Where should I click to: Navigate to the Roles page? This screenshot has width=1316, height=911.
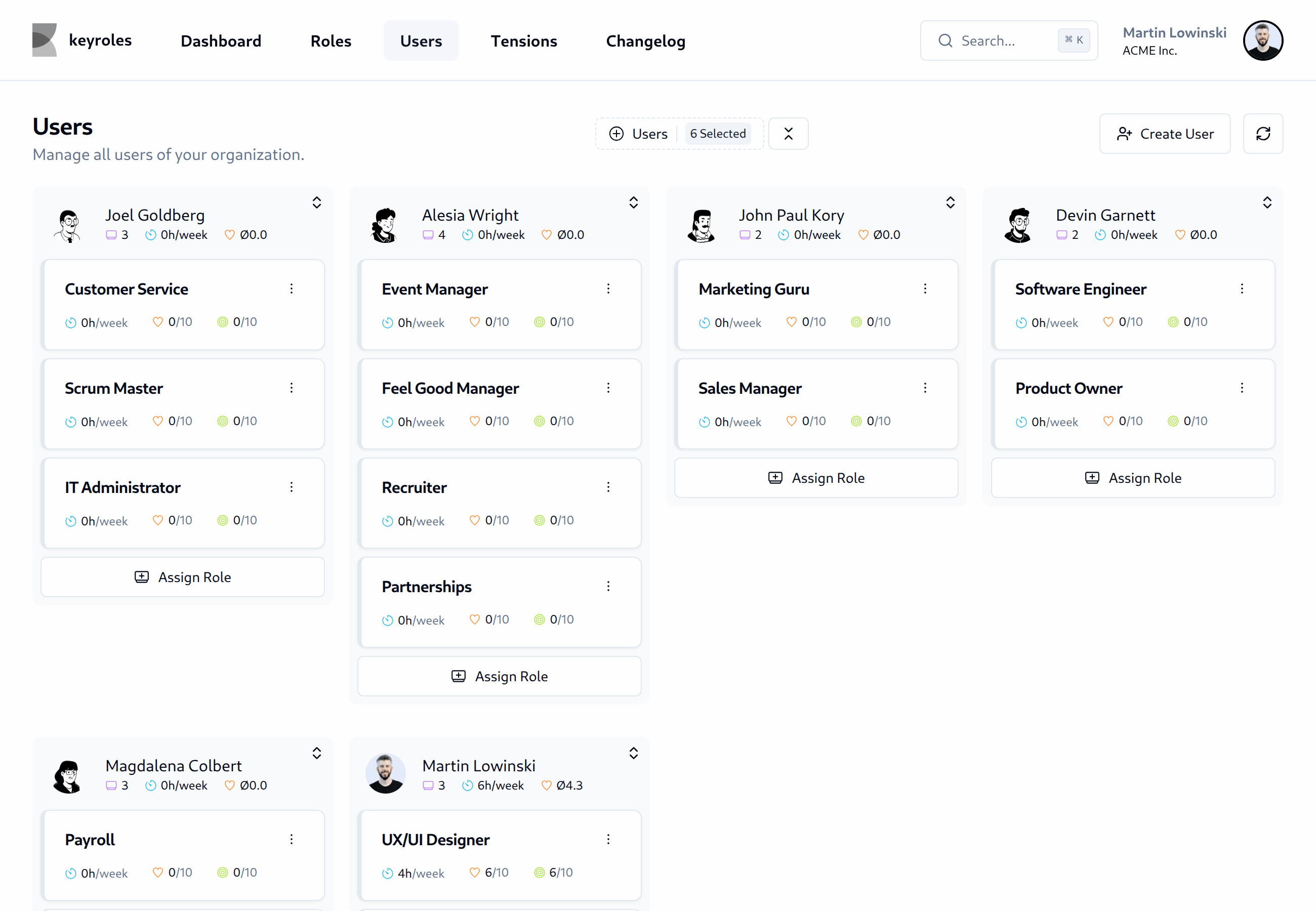tap(331, 40)
